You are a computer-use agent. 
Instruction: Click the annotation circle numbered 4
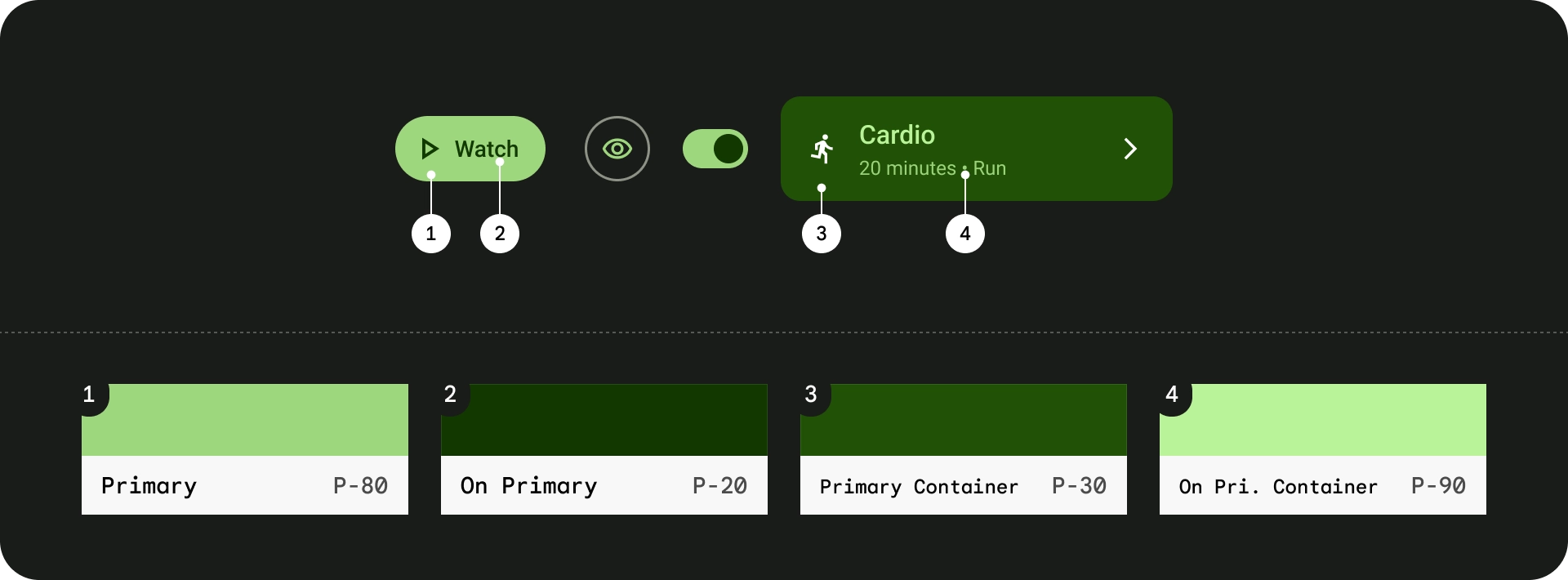point(965,234)
